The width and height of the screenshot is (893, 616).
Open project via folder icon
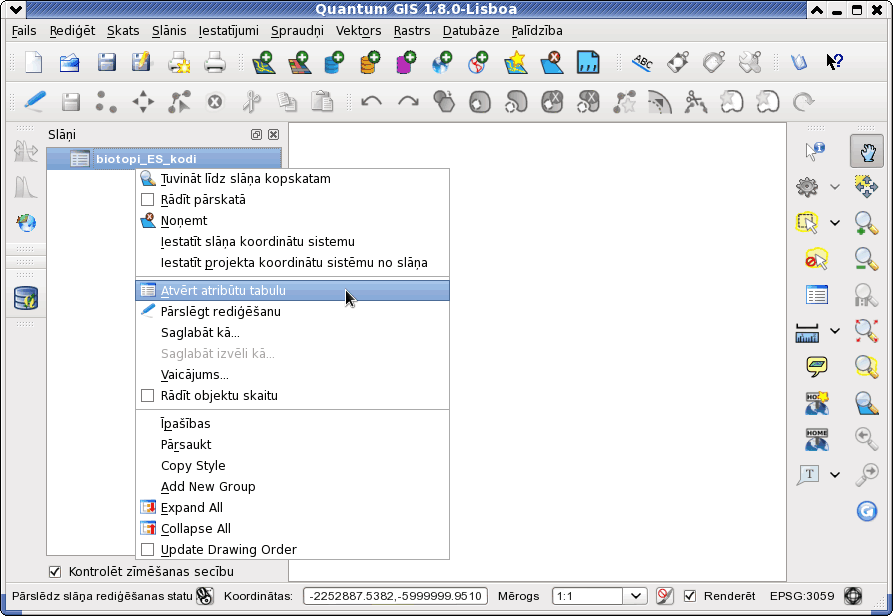(x=69, y=62)
